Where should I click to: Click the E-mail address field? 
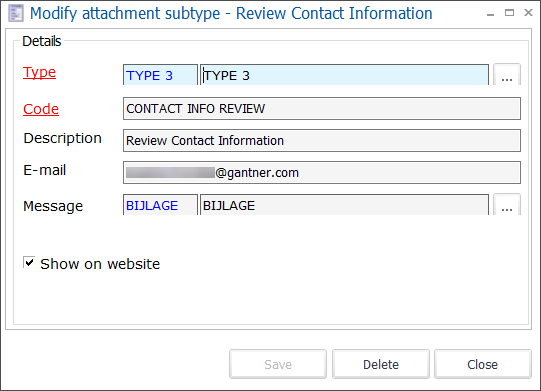(x=322, y=172)
